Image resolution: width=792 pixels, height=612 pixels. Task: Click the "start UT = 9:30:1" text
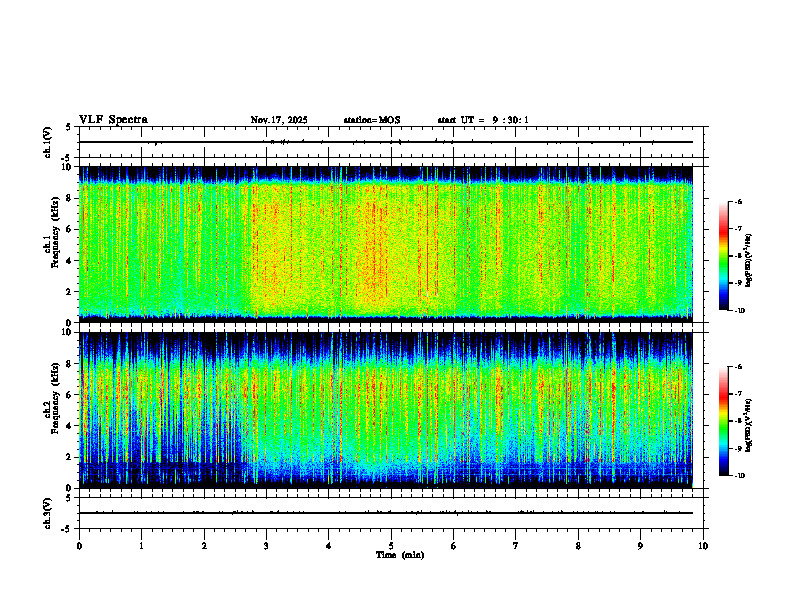coord(483,120)
